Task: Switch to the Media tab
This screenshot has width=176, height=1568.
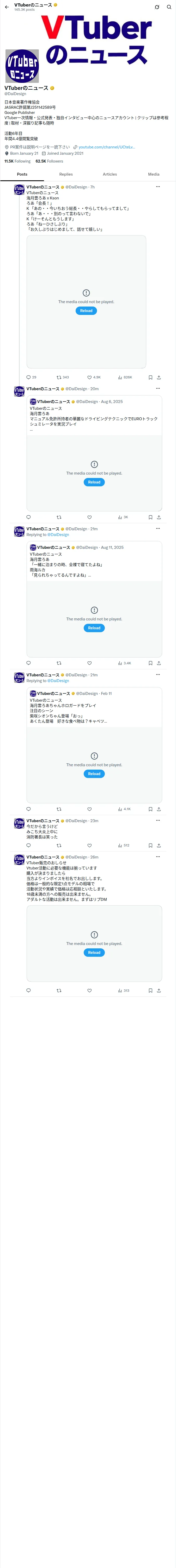Action: click(154, 174)
